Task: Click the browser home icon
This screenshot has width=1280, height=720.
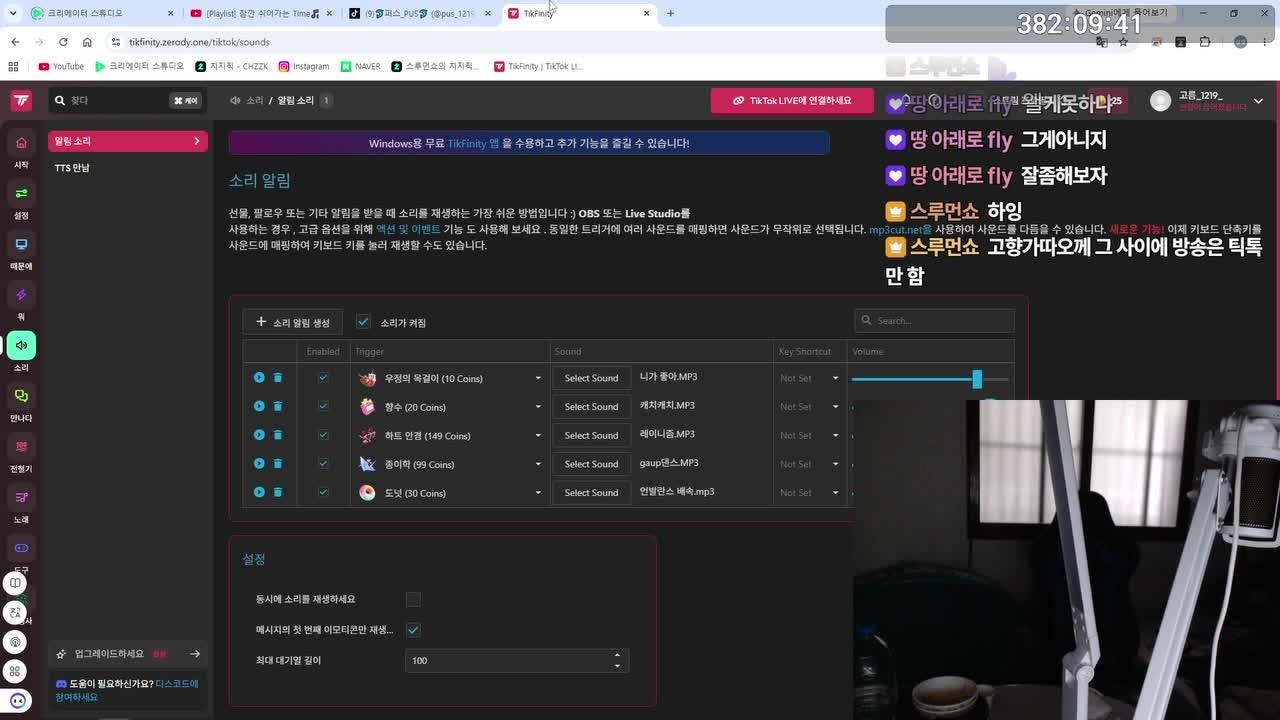Action: point(87,42)
